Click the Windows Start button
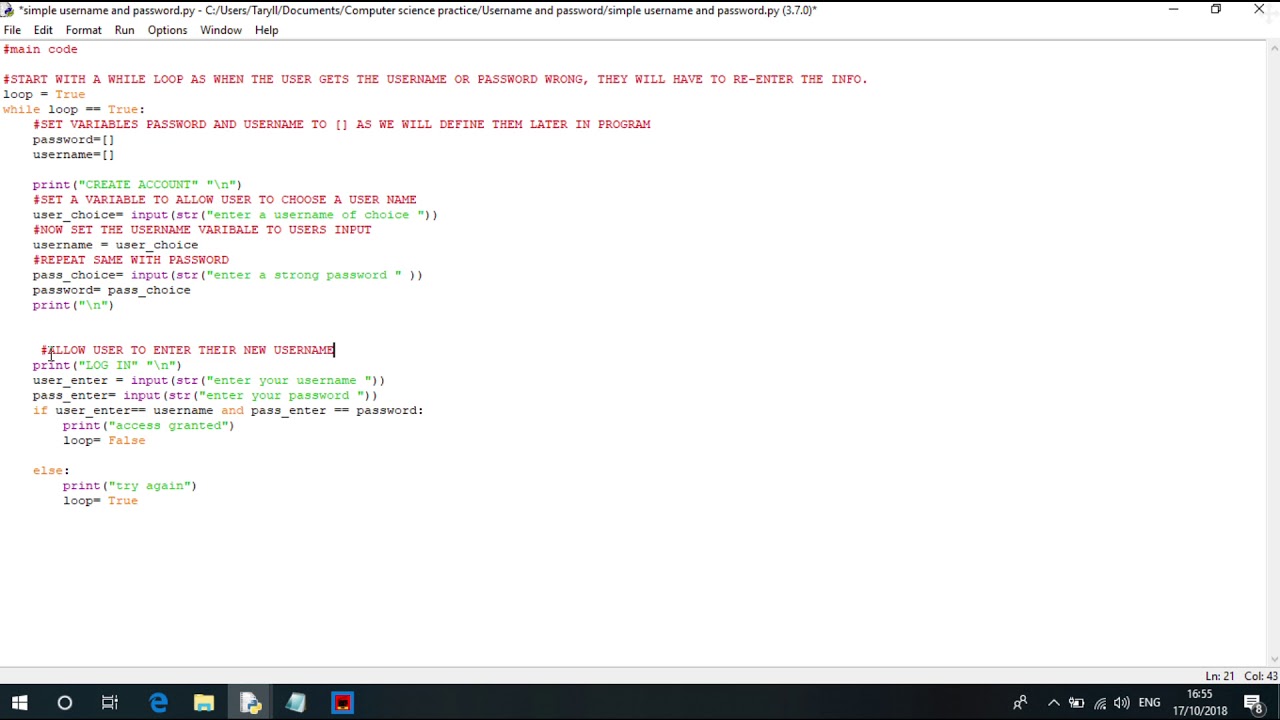This screenshot has height=720, width=1280. point(19,703)
